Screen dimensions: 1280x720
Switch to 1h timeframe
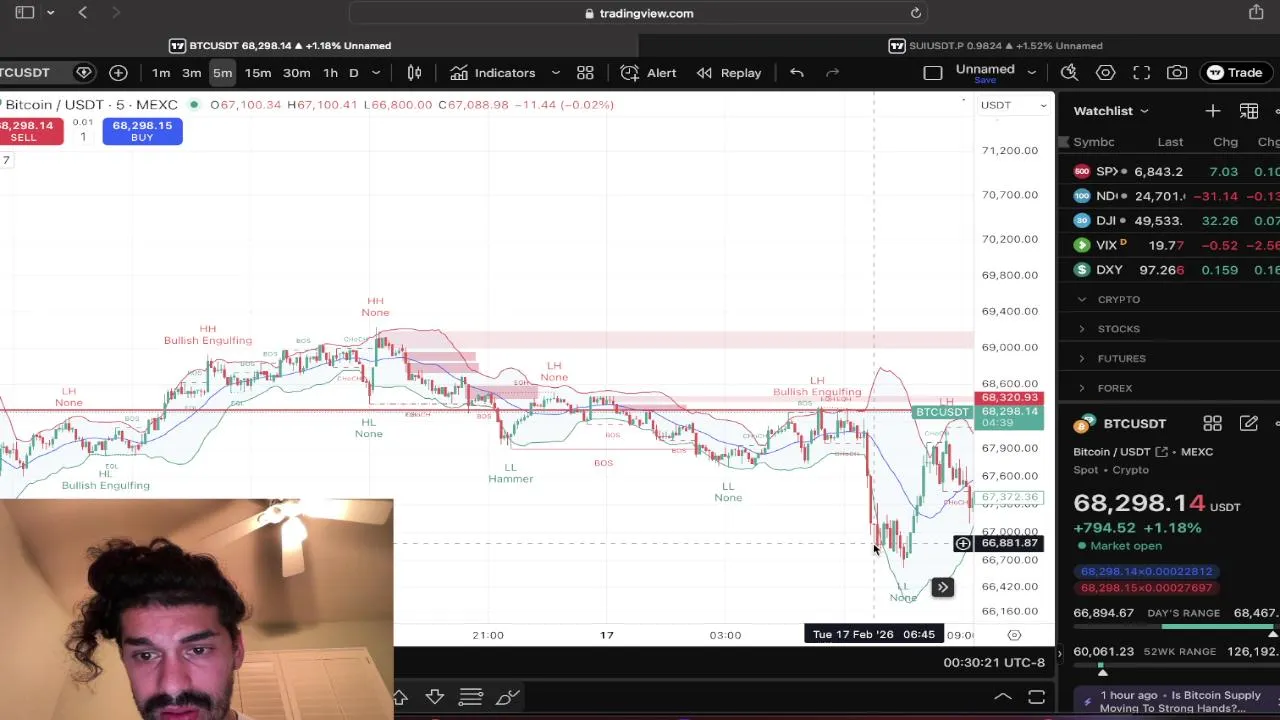point(330,72)
